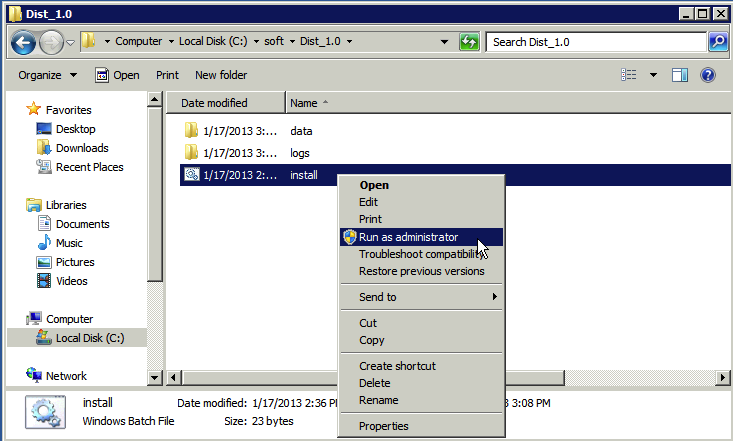Click the change view icon
Image resolution: width=733 pixels, height=441 pixels.
[x=629, y=75]
